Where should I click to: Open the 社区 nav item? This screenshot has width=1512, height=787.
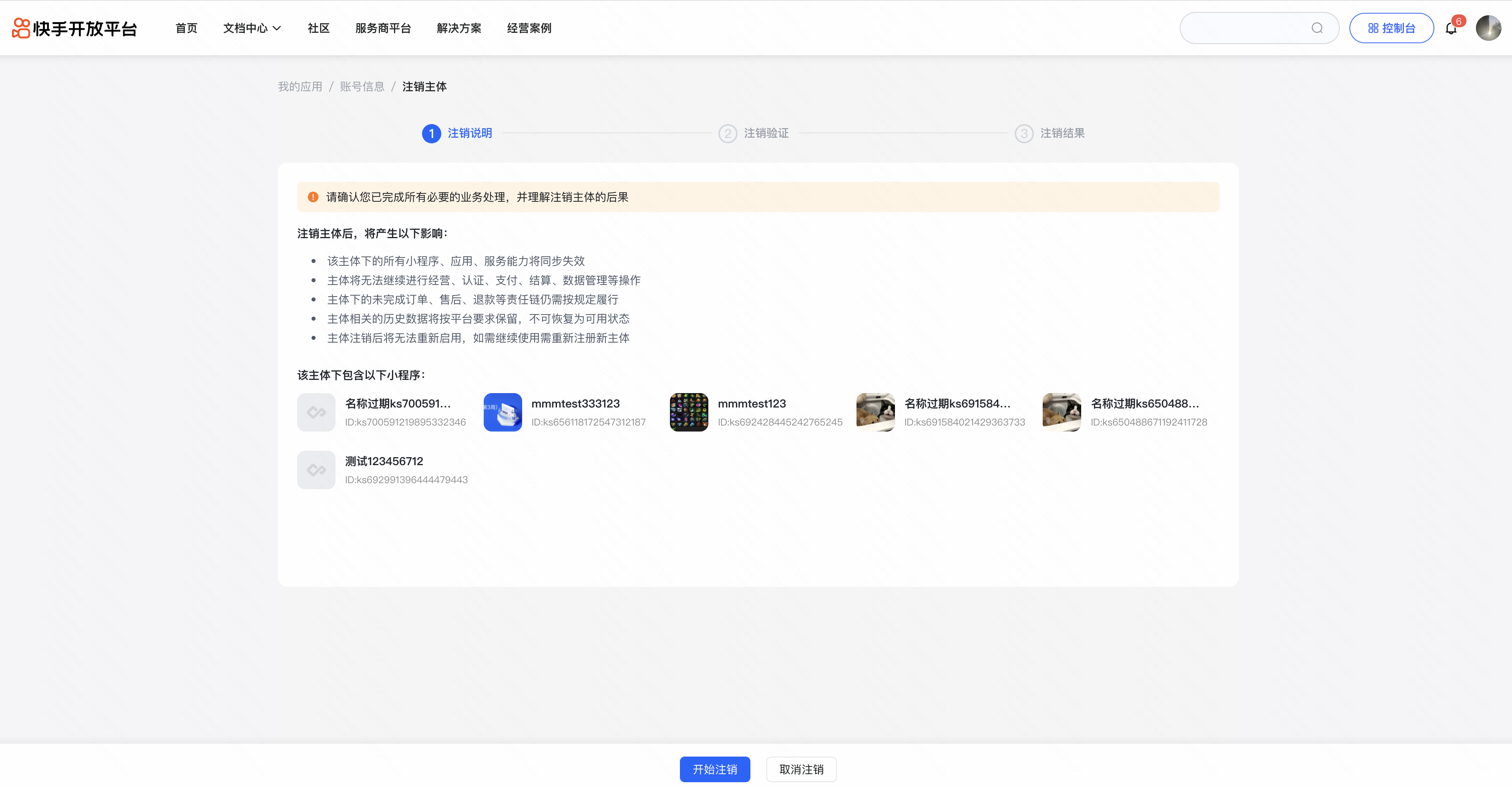(x=319, y=28)
